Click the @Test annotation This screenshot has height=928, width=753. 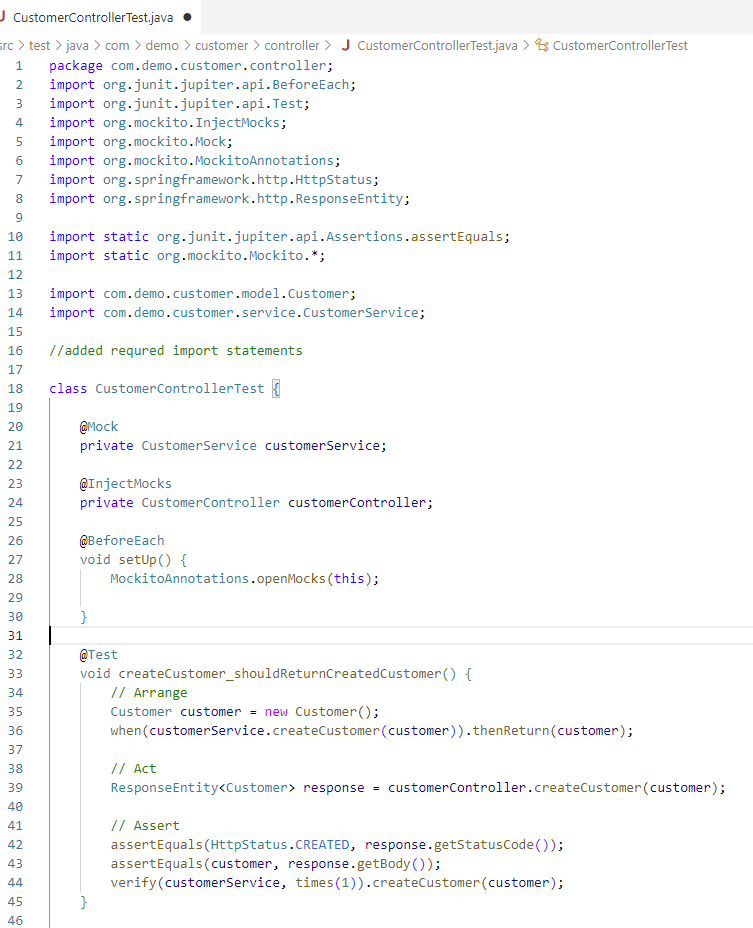point(99,655)
